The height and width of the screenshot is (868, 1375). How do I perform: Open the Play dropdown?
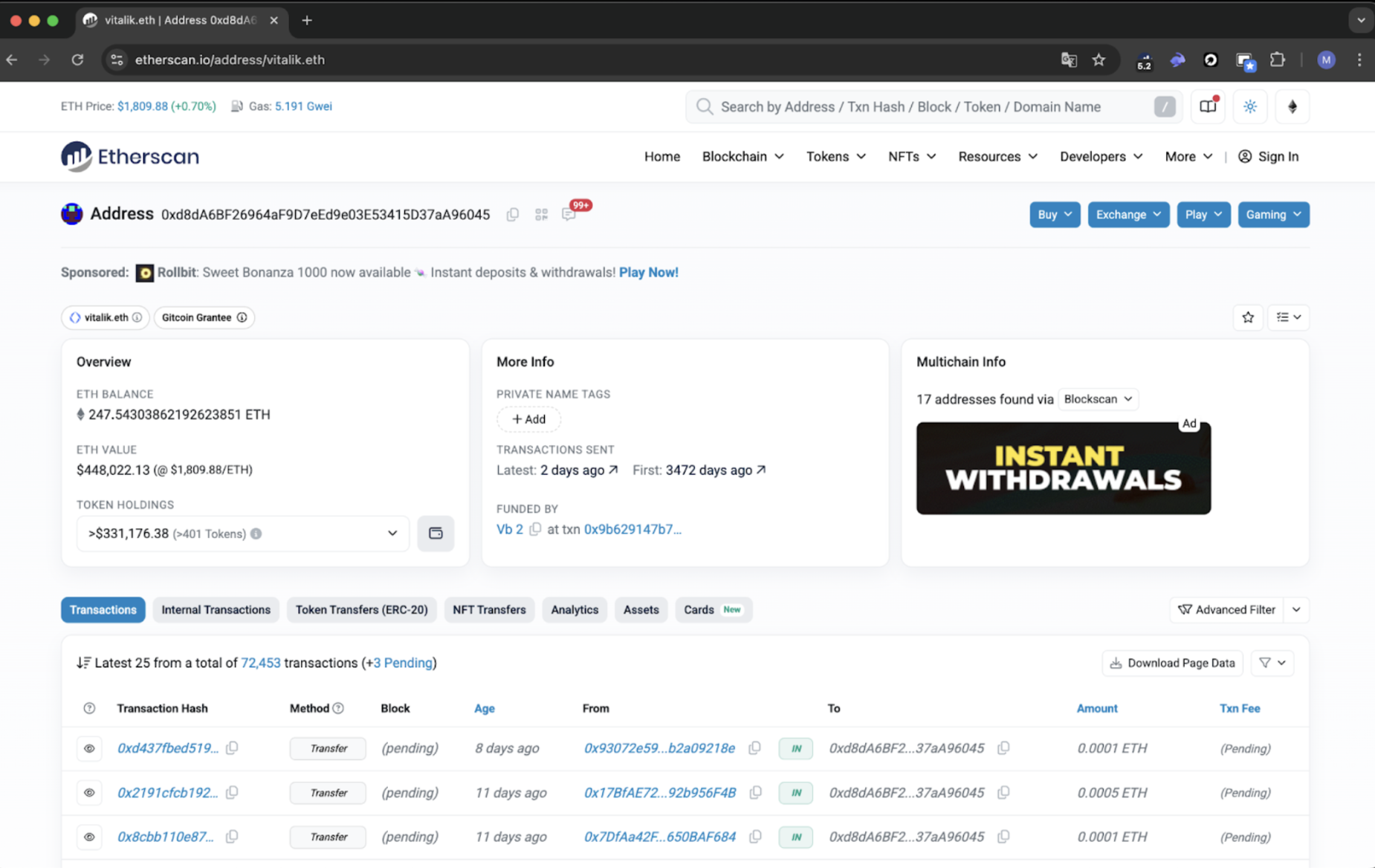[x=1203, y=215]
